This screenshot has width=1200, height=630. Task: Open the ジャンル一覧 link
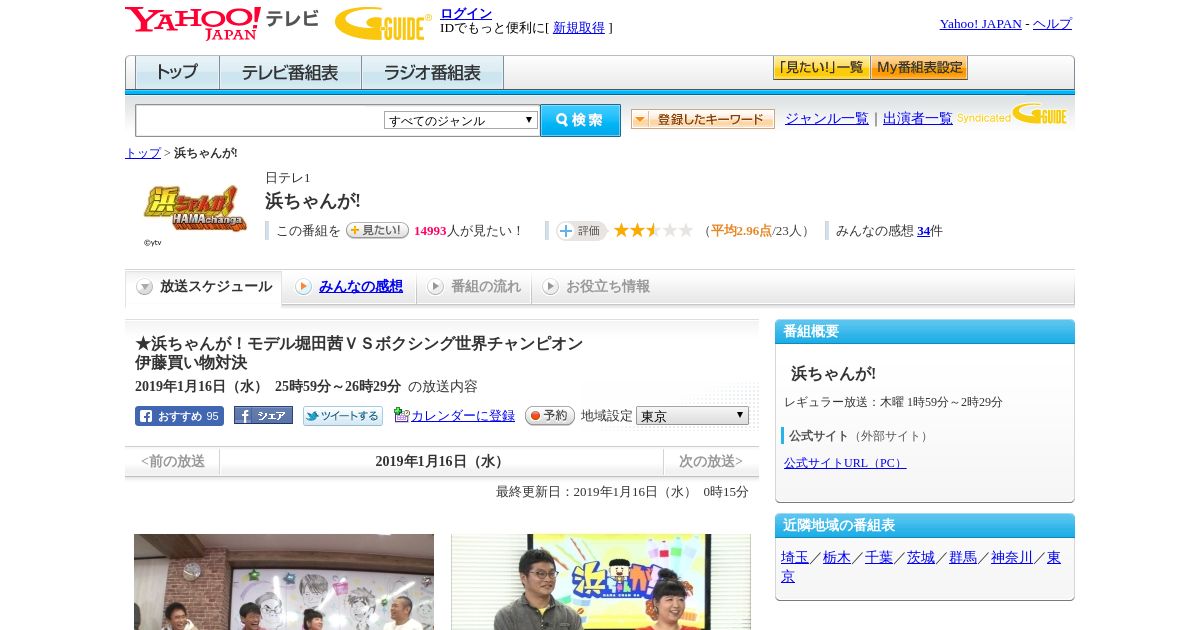(x=827, y=118)
